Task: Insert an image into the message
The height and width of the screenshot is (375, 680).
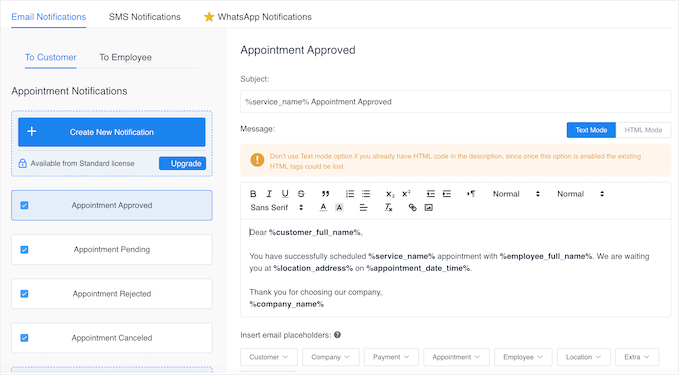Action: [x=428, y=208]
